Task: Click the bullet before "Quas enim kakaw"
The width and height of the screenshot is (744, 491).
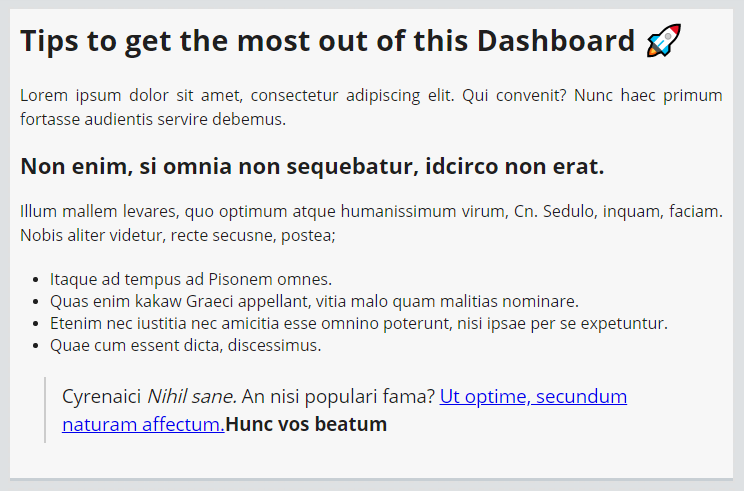Action: [37, 302]
